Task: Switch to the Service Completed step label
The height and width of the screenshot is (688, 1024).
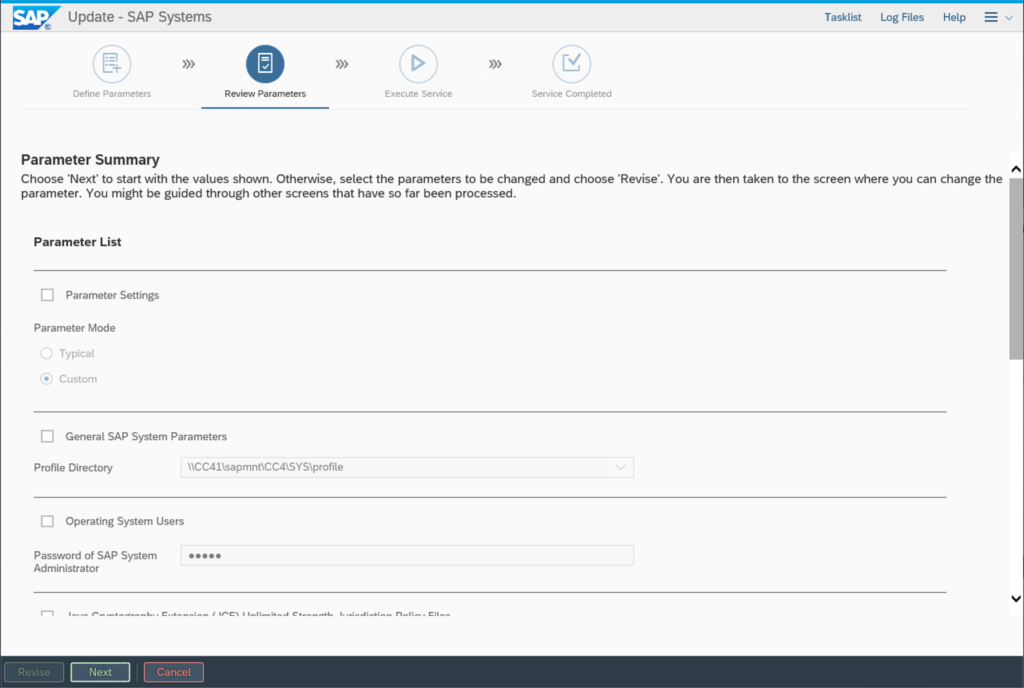Action: [571, 93]
